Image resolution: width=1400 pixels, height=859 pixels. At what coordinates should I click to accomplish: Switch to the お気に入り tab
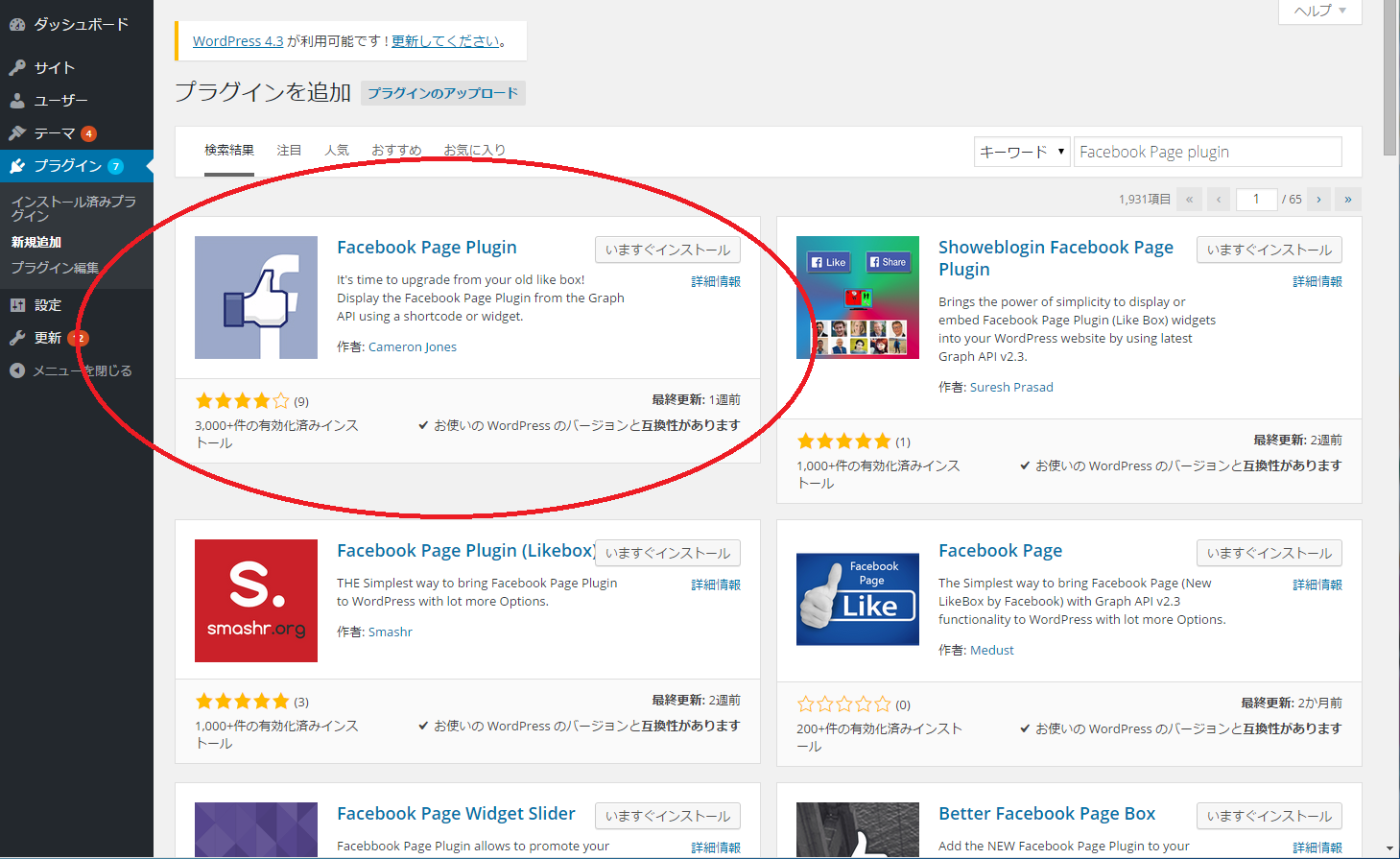pyautogui.click(x=474, y=151)
